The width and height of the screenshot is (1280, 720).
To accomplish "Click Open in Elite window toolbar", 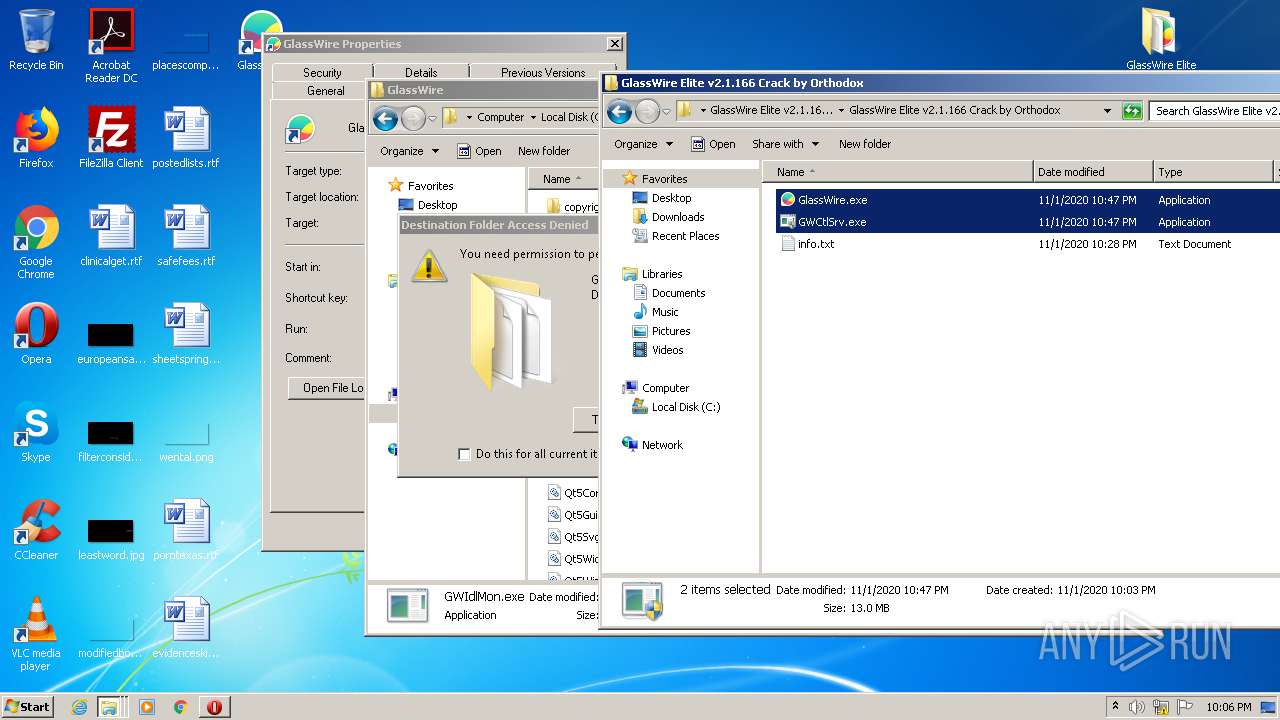I will (713, 144).
